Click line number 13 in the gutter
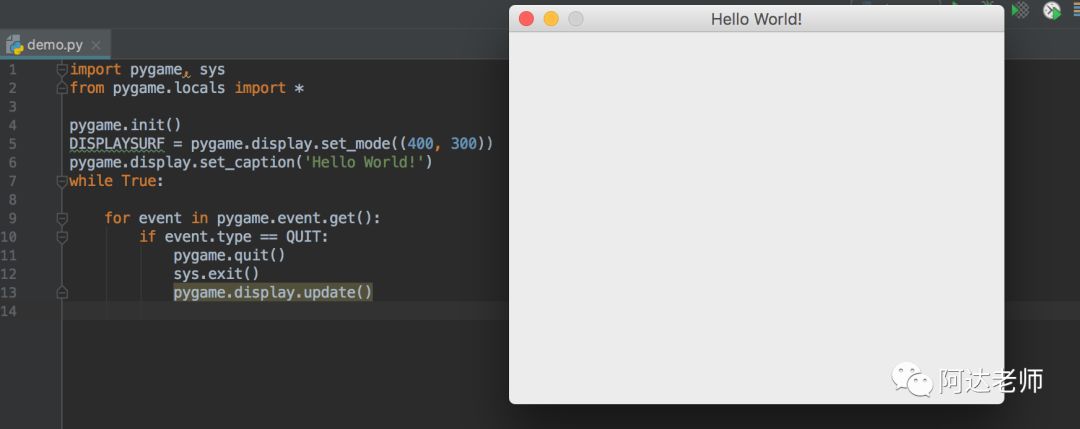This screenshot has width=1080, height=429. pos(8,293)
